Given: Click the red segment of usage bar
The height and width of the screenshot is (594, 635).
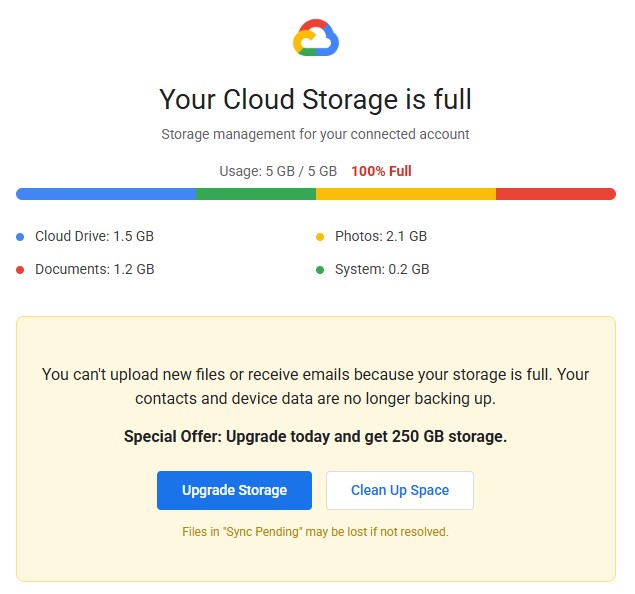Looking at the screenshot, I should coord(555,194).
